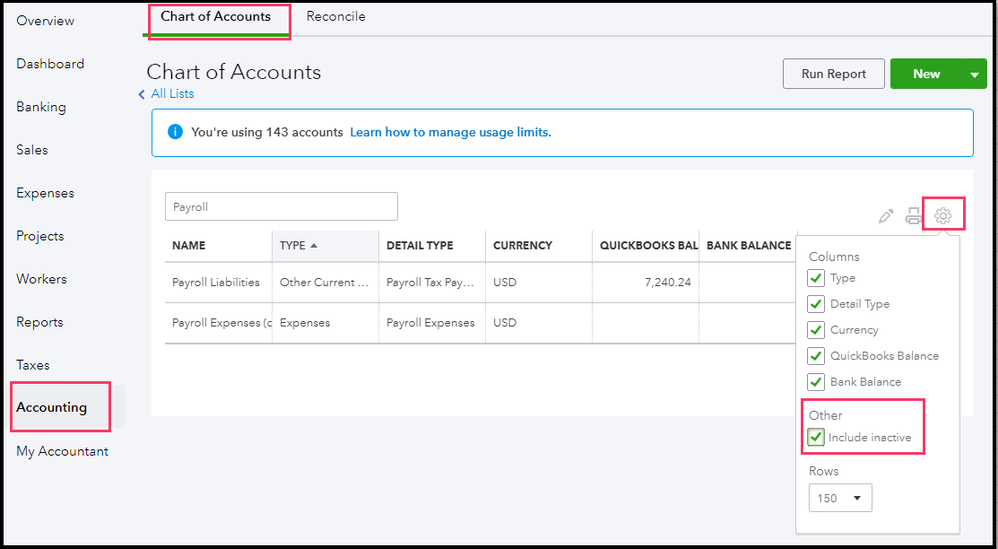Toggle the Bank Balance column checkbox

tap(816, 382)
